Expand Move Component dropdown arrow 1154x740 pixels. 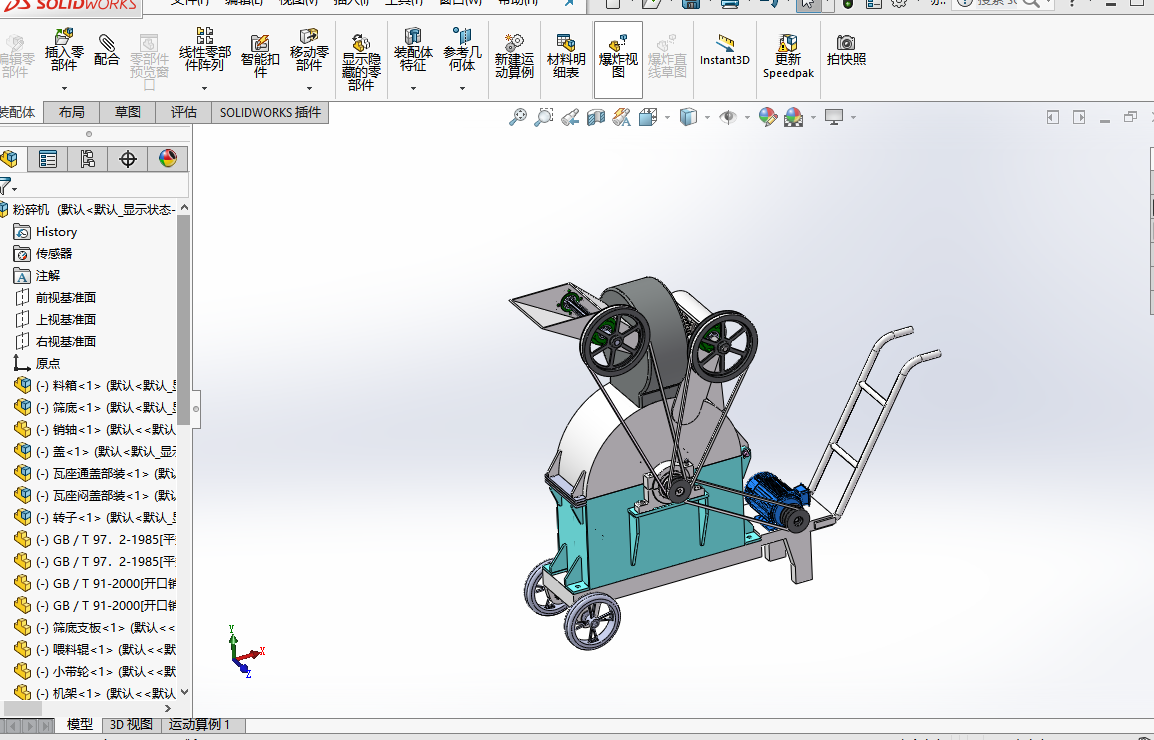[309, 88]
